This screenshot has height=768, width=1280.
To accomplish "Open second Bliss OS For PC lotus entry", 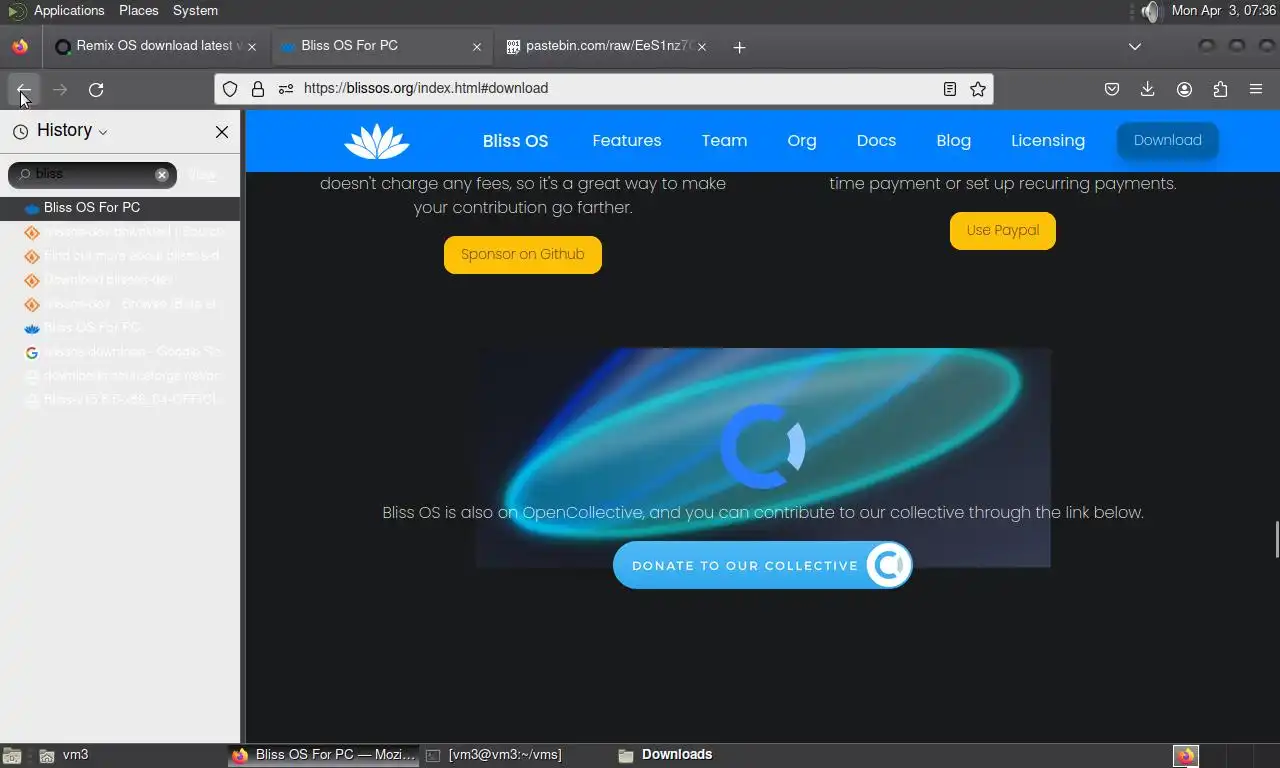I will click(120, 328).
